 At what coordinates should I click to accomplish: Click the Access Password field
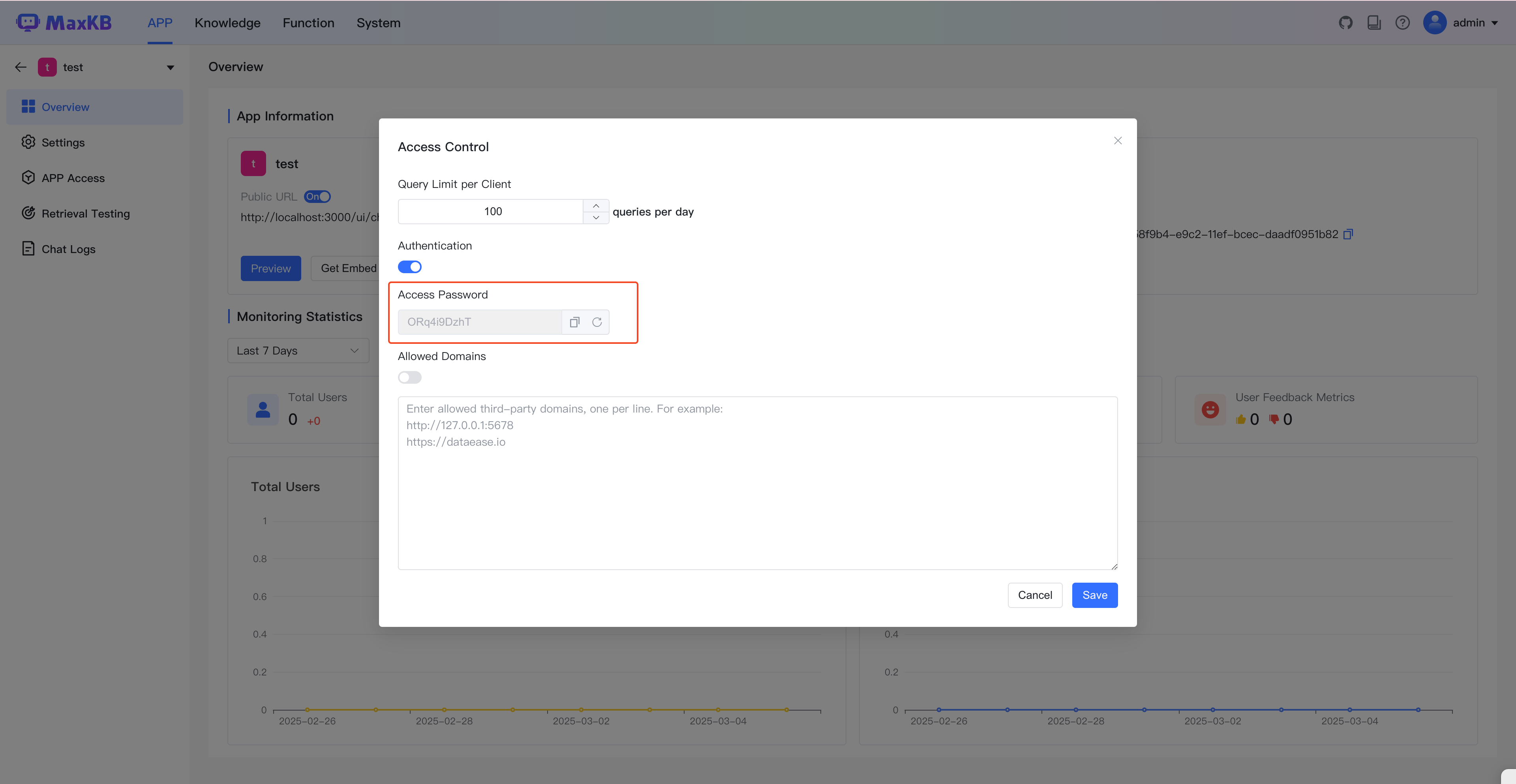pyautogui.click(x=480, y=322)
